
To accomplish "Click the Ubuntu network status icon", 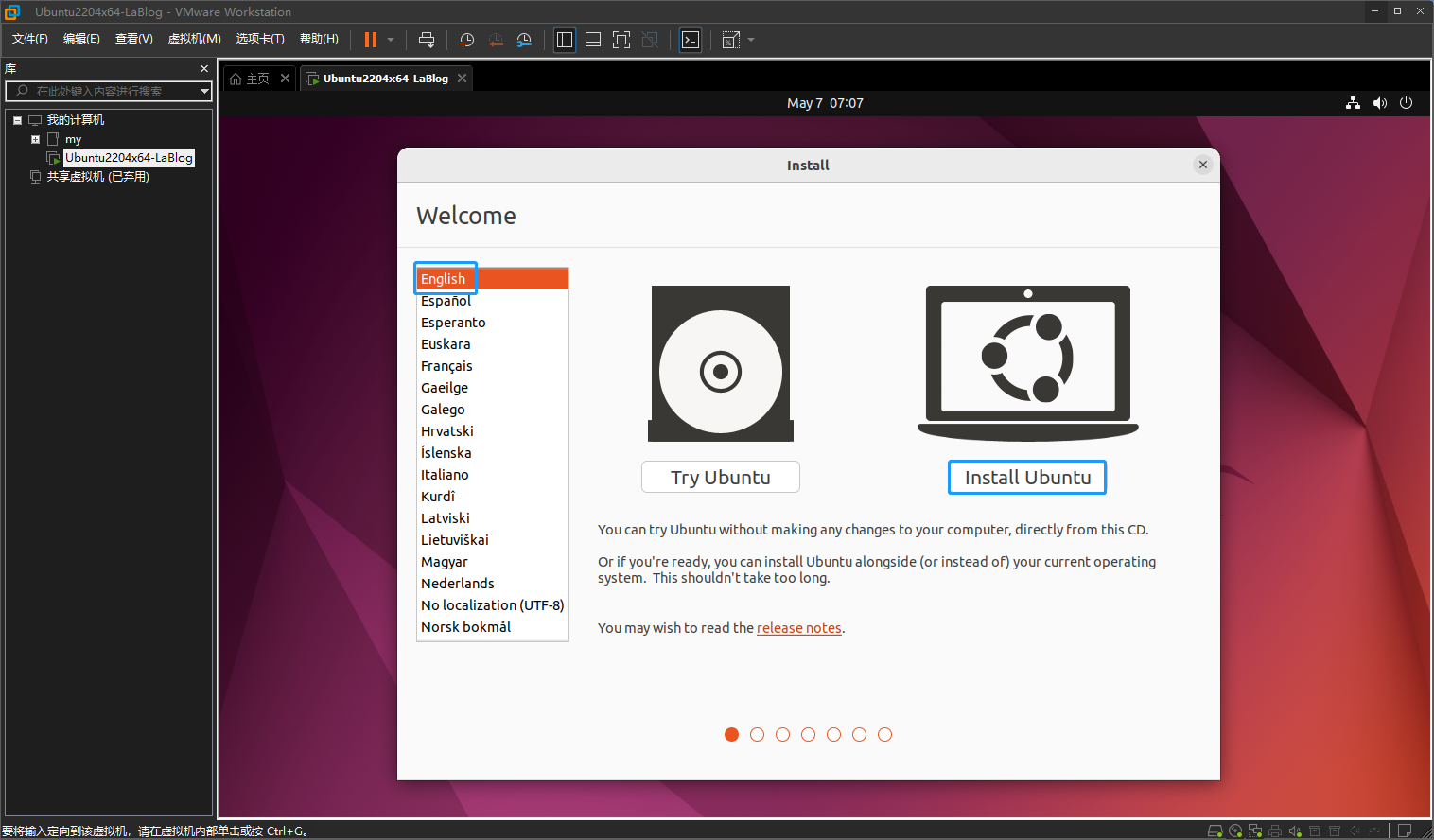I will (x=1353, y=103).
